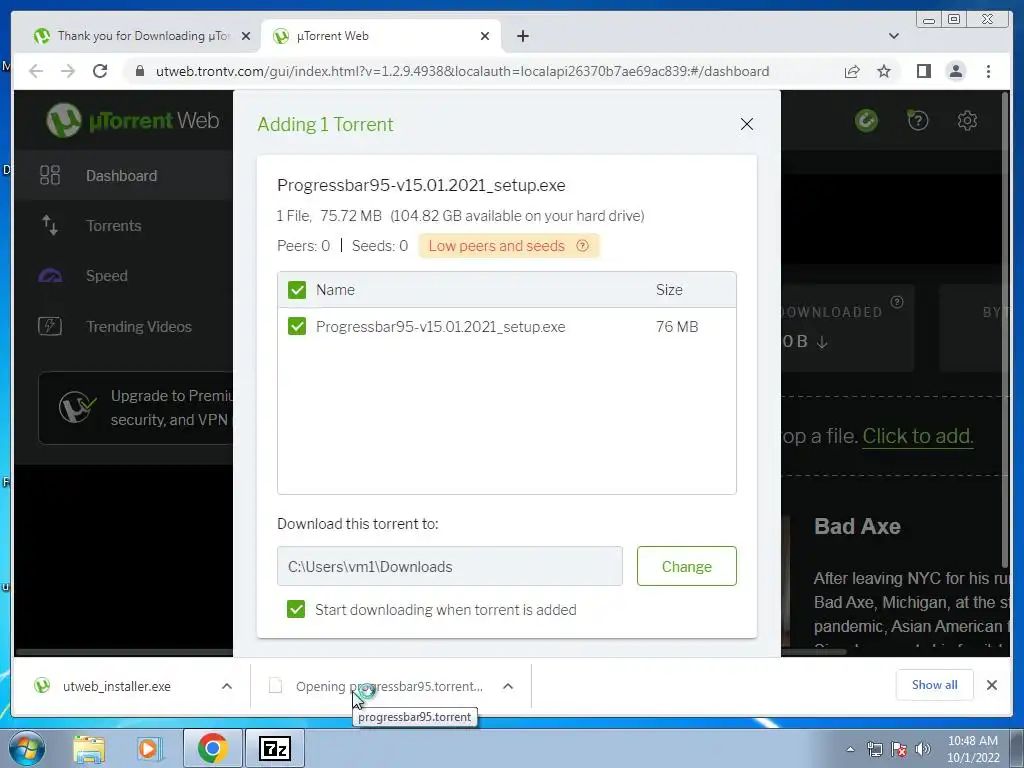
Task: Open Torrents in the sidebar
Action: [123, 226]
